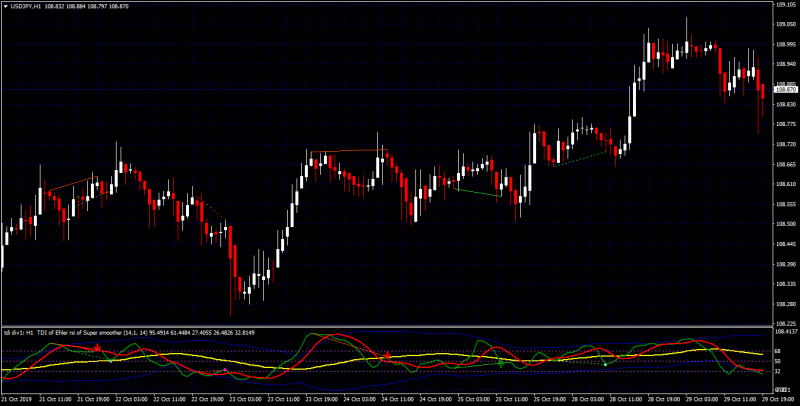Click the 28 Oct 11:00 time axis label
Image resolution: width=800 pixels, height=406 pixels.
click(626, 397)
